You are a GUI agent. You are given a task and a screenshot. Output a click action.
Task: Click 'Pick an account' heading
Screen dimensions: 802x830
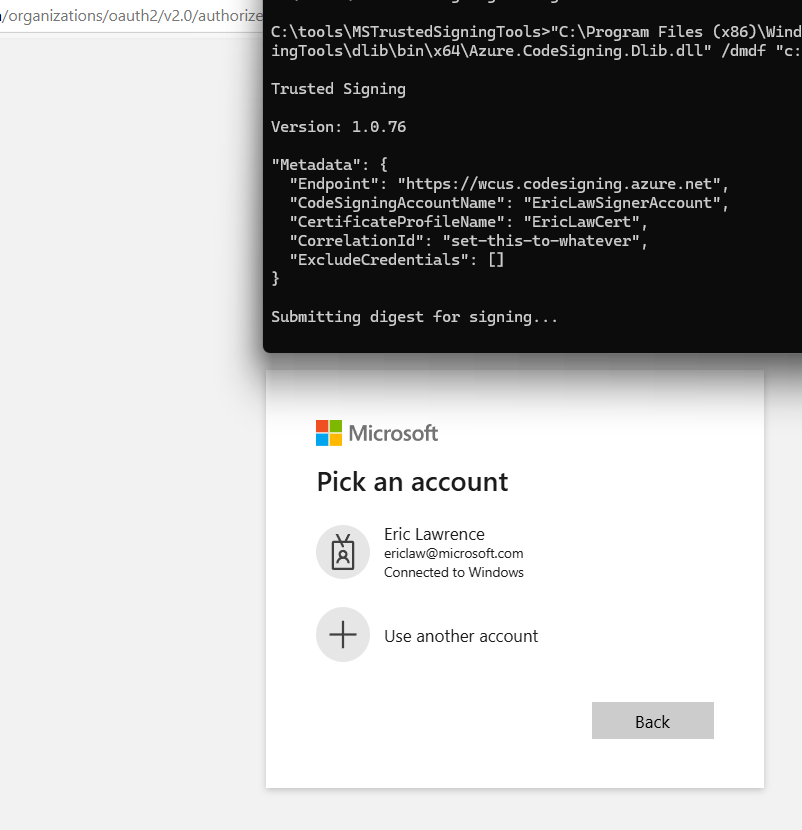(412, 482)
